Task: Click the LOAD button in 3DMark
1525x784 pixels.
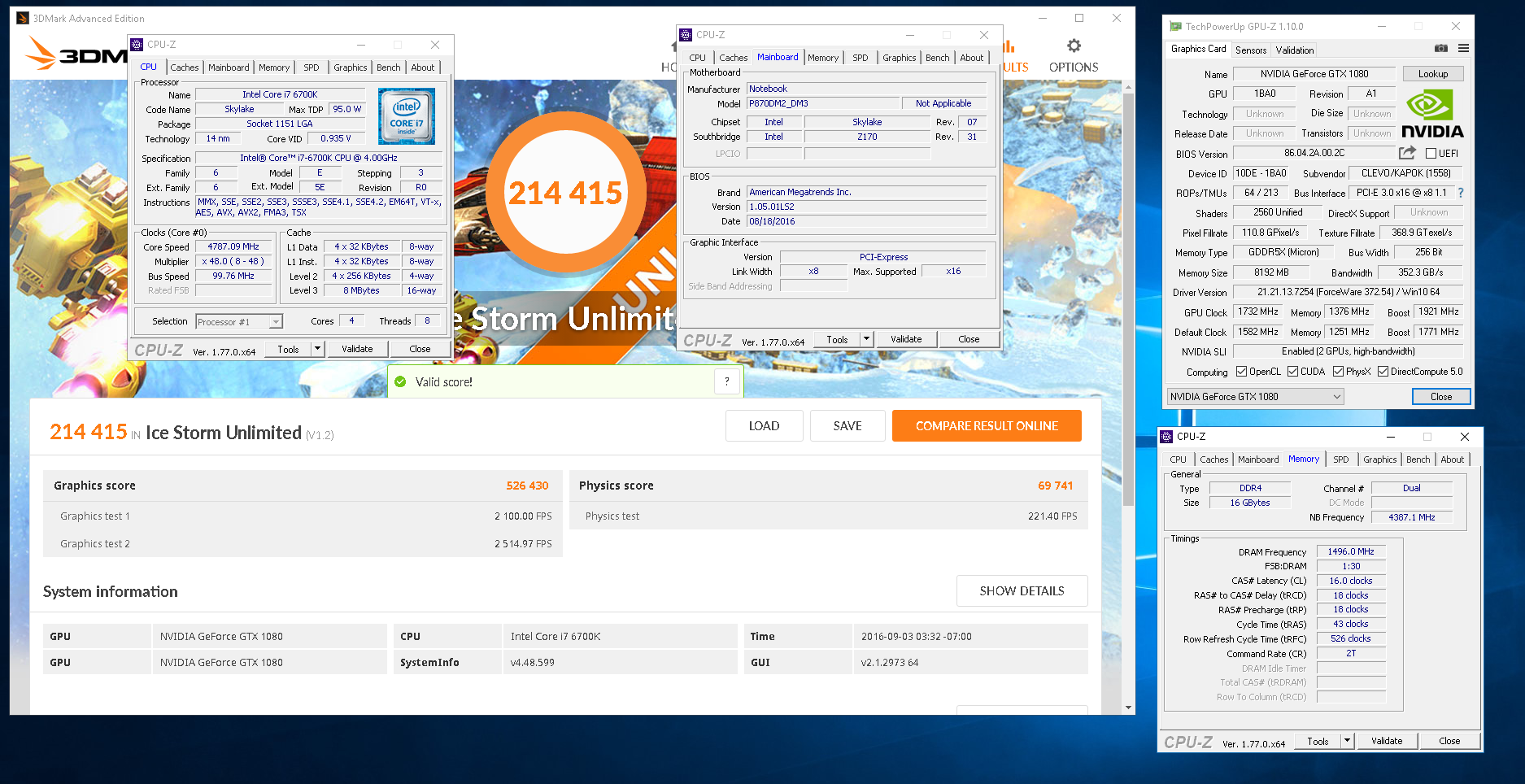Action: click(x=764, y=425)
